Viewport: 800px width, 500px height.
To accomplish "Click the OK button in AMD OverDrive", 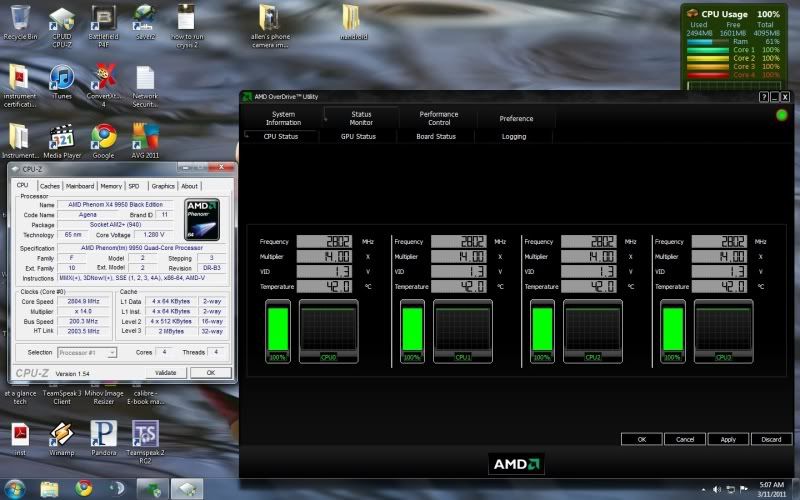I will tap(641, 439).
